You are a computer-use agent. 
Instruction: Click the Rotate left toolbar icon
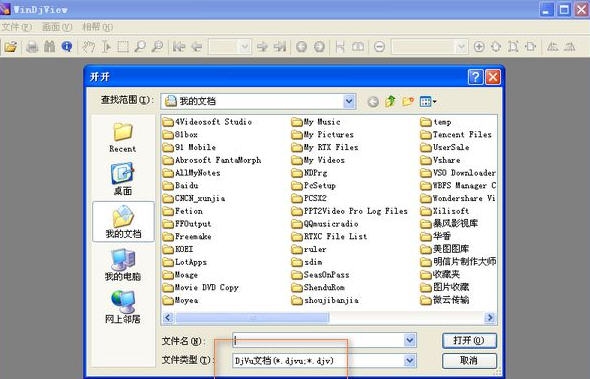click(552, 47)
